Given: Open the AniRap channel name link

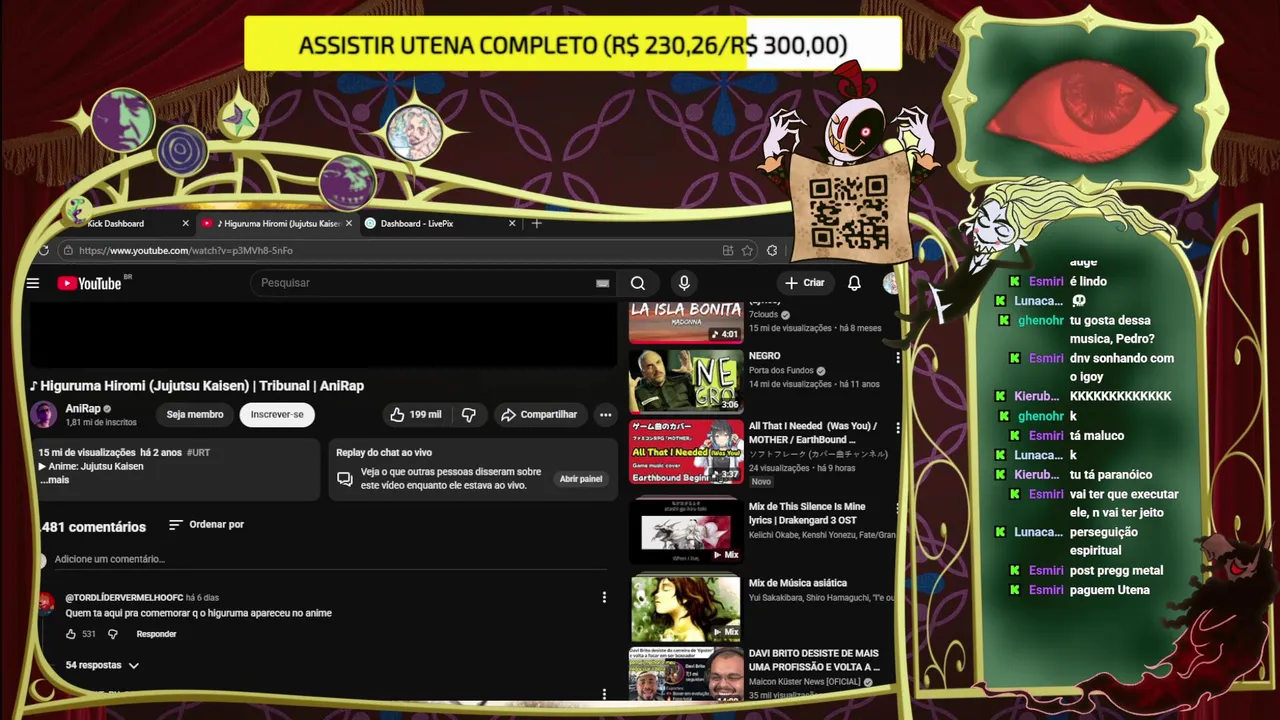Looking at the screenshot, I should tap(83, 408).
